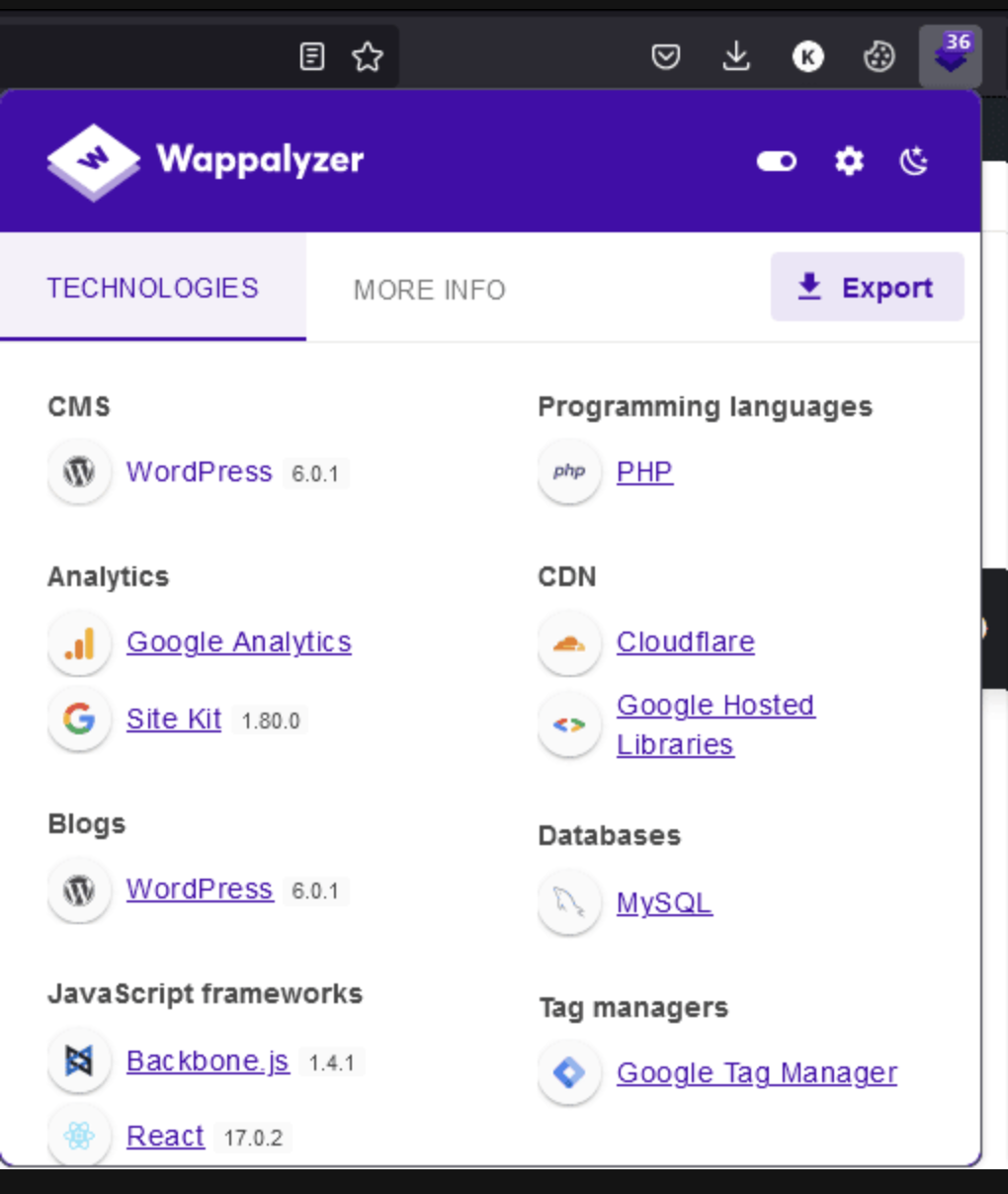Open the MySQL link
The width and height of the screenshot is (1008, 1194).
click(x=664, y=902)
